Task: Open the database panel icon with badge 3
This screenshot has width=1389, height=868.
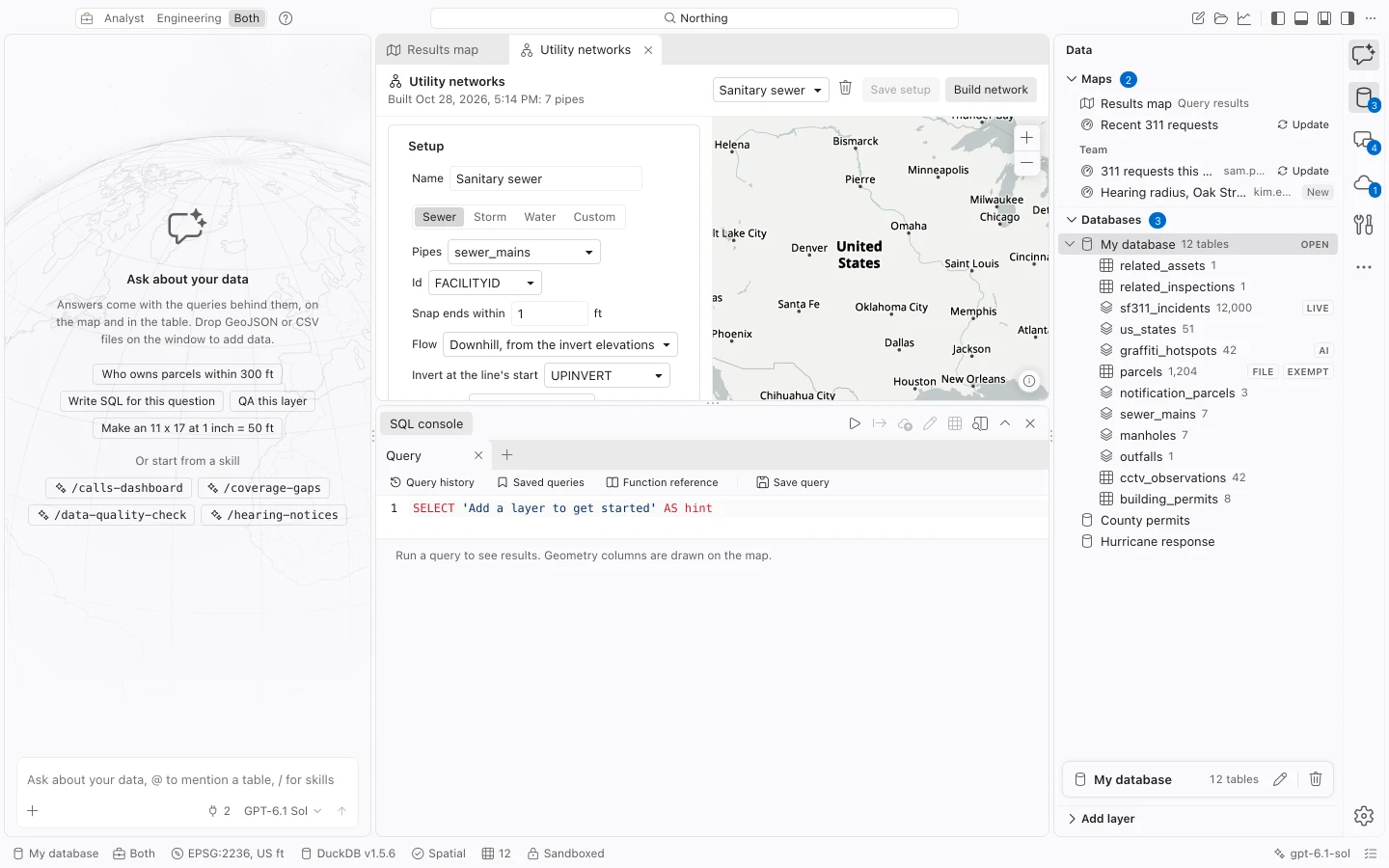Action: point(1363,97)
